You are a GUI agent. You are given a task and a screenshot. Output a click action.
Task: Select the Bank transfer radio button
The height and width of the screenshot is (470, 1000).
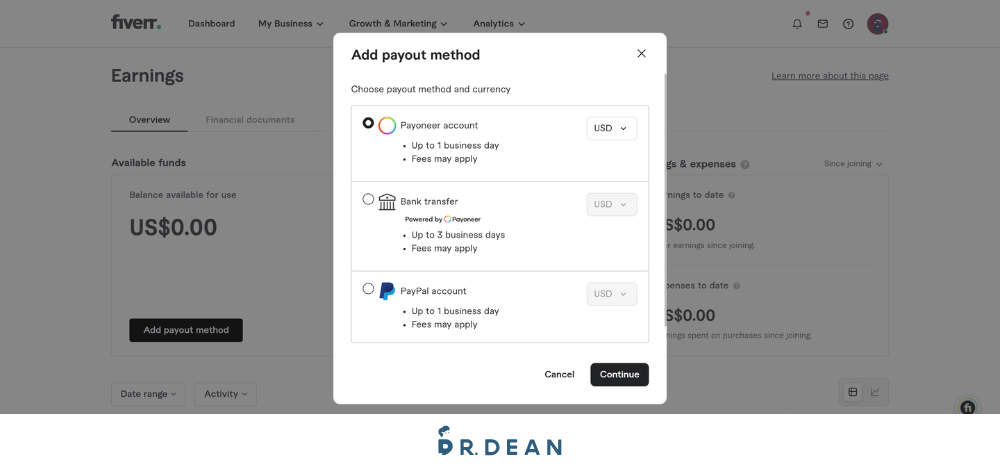368,199
